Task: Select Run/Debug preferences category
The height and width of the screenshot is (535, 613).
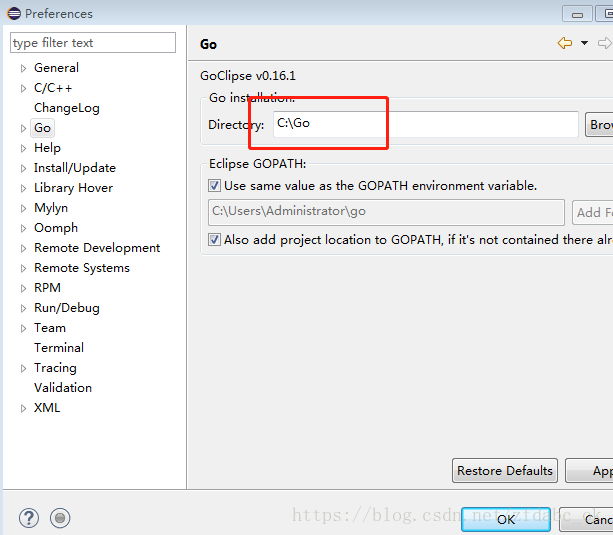Action: click(66, 308)
